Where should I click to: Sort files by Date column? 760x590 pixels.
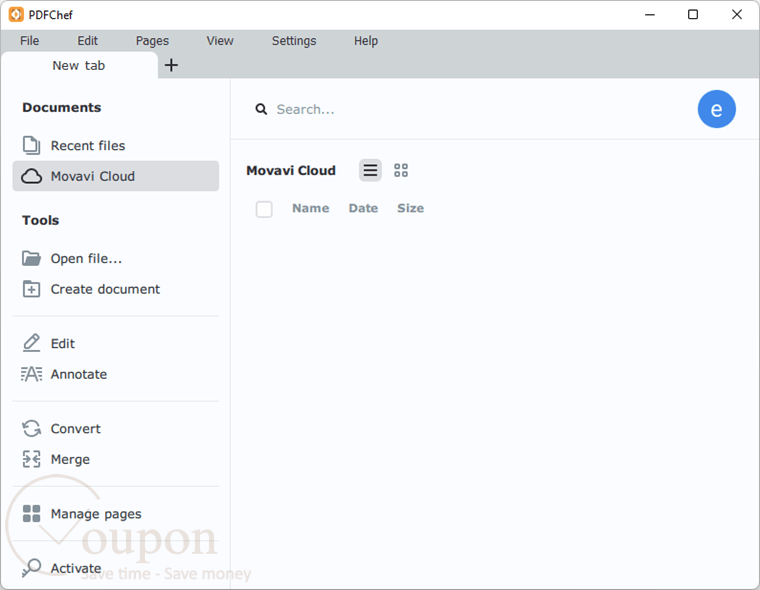[363, 208]
